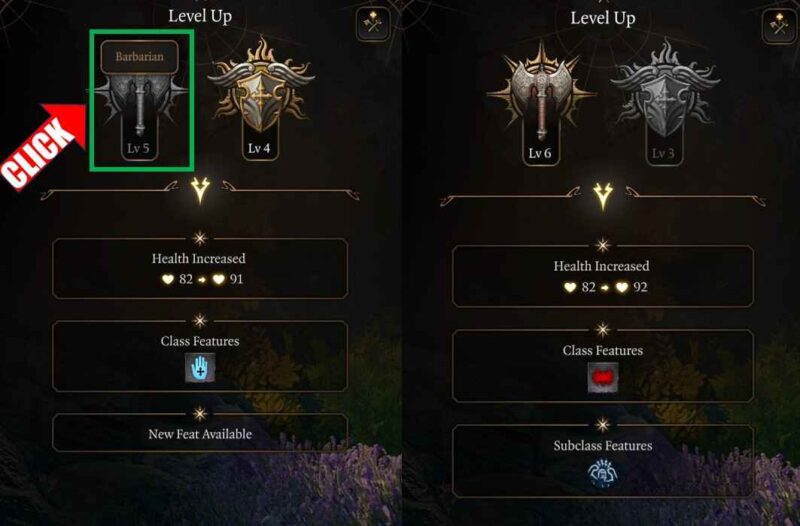Pick the greyed-out shield emblem marked Lv 3
Image resolution: width=800 pixels, height=526 pixels.
[664, 102]
